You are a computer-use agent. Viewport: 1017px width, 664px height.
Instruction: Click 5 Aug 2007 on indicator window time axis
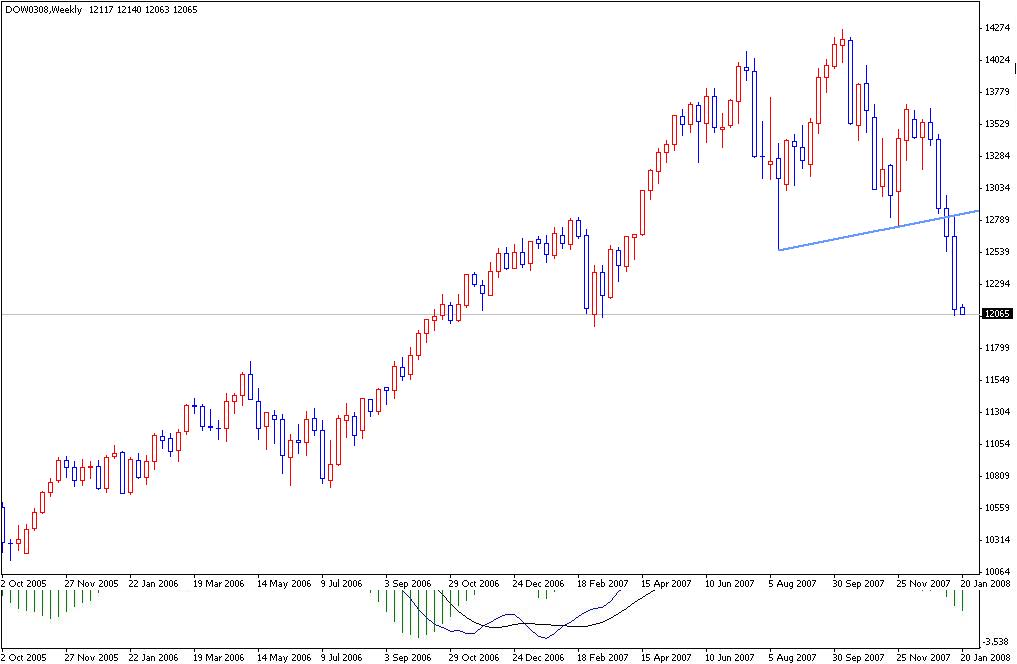(793, 658)
